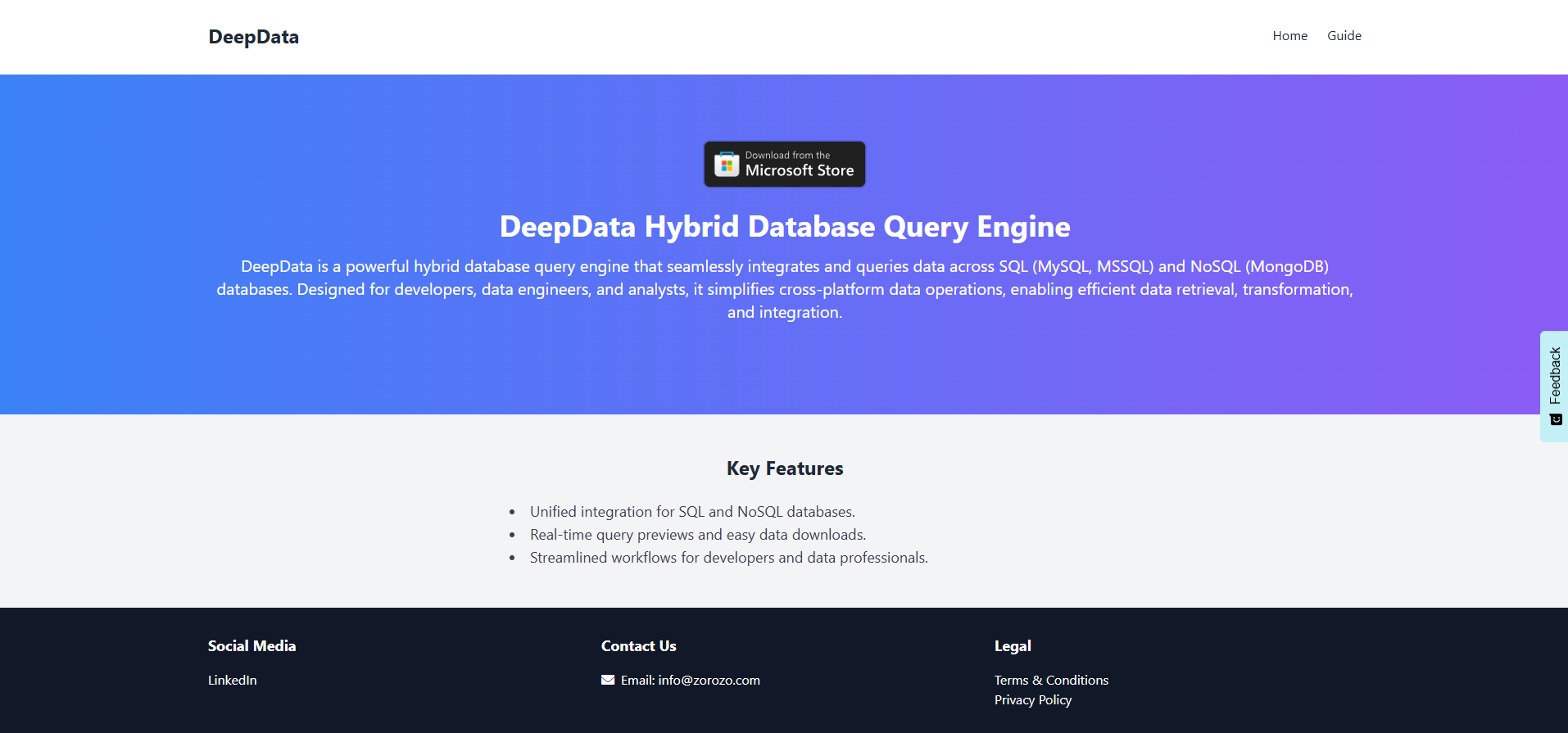Click Download from the Microsoft Store badge
This screenshot has height=733, width=1568.
click(x=784, y=164)
